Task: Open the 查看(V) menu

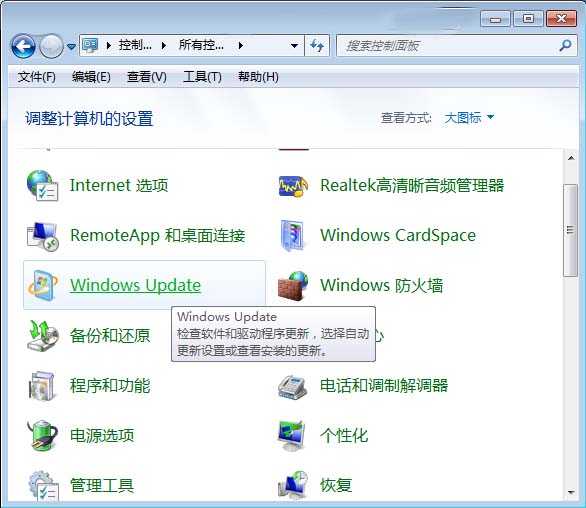Action: tap(146, 77)
